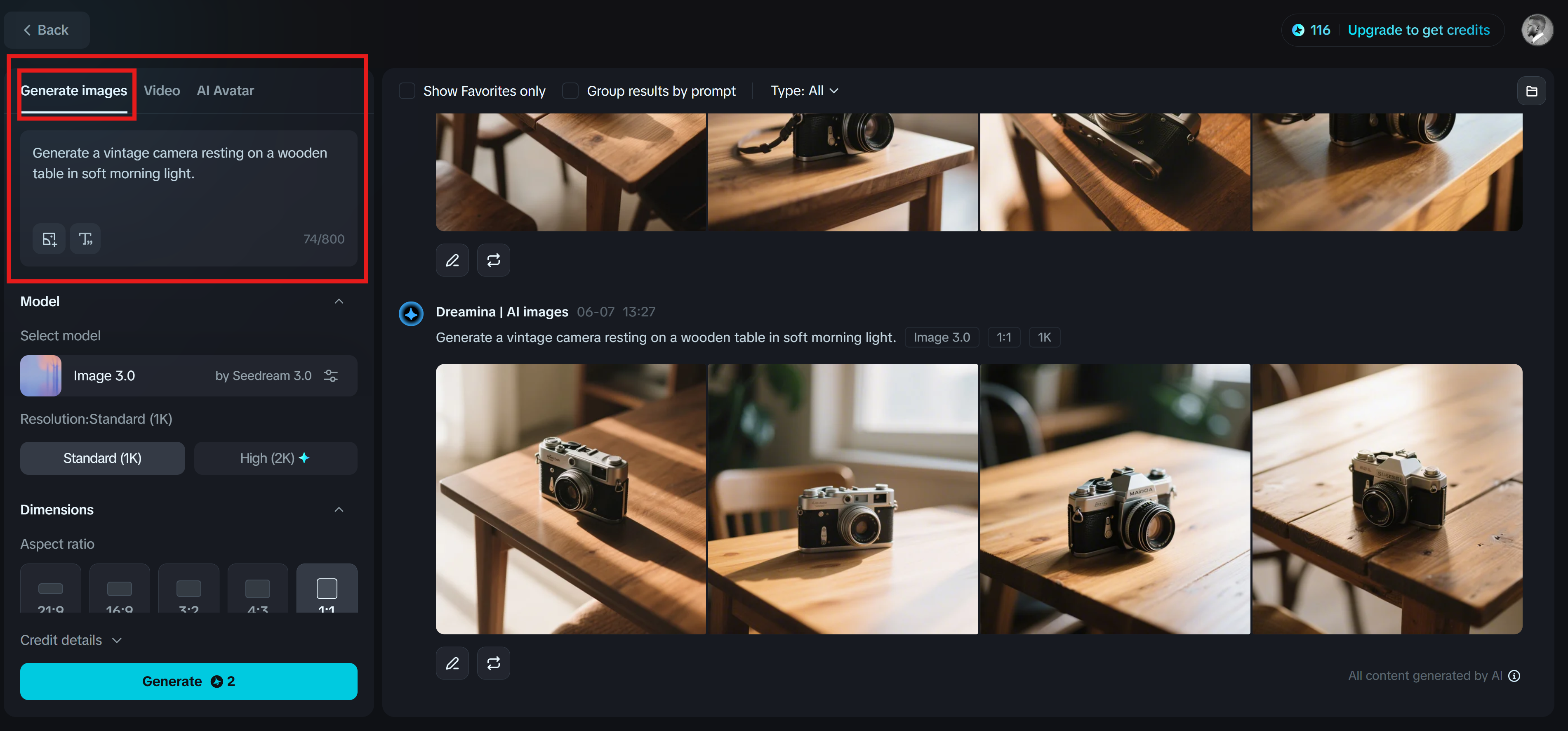Open model settings sliders icon next to Seedream 3.0

point(330,375)
